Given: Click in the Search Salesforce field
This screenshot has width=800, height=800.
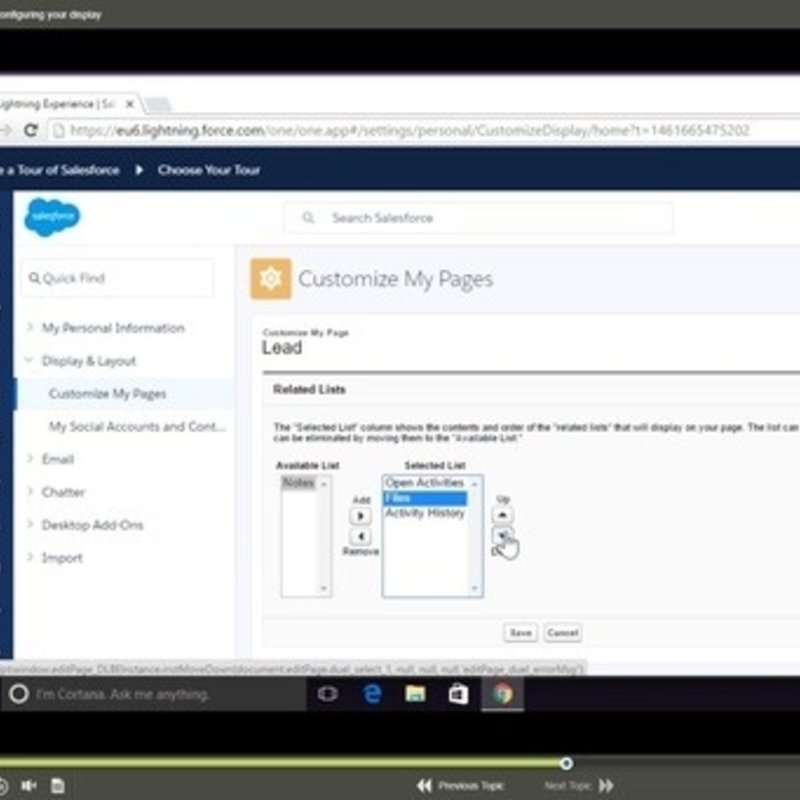Looking at the screenshot, I should coord(479,218).
